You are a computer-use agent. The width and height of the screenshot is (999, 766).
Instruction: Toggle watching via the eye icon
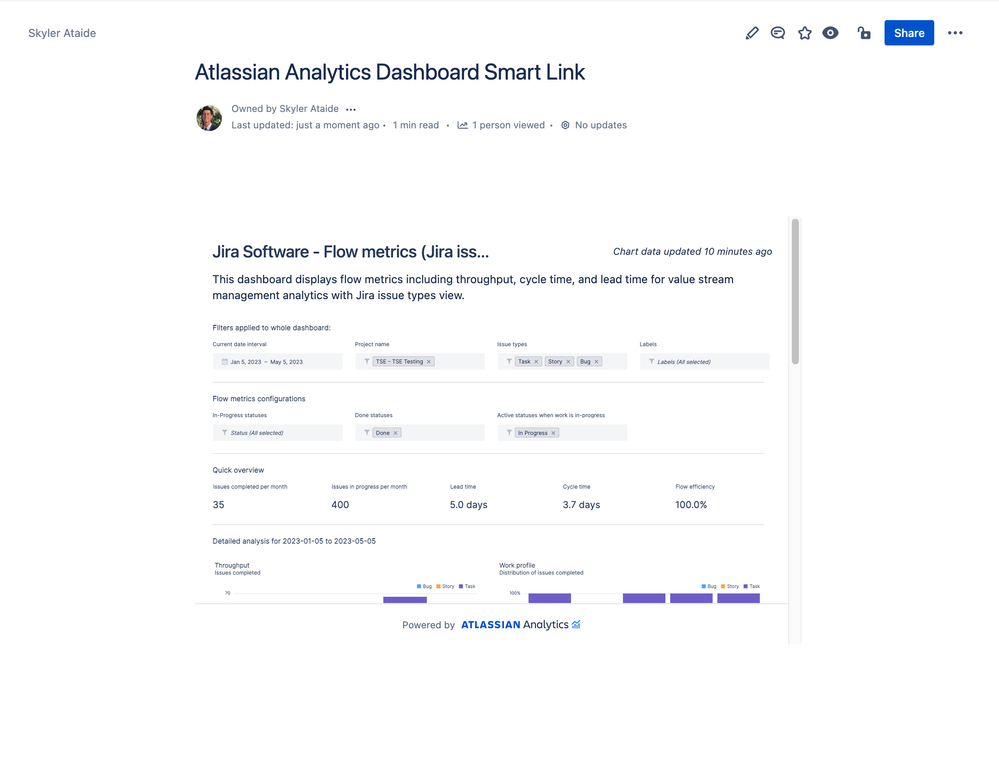tap(830, 33)
